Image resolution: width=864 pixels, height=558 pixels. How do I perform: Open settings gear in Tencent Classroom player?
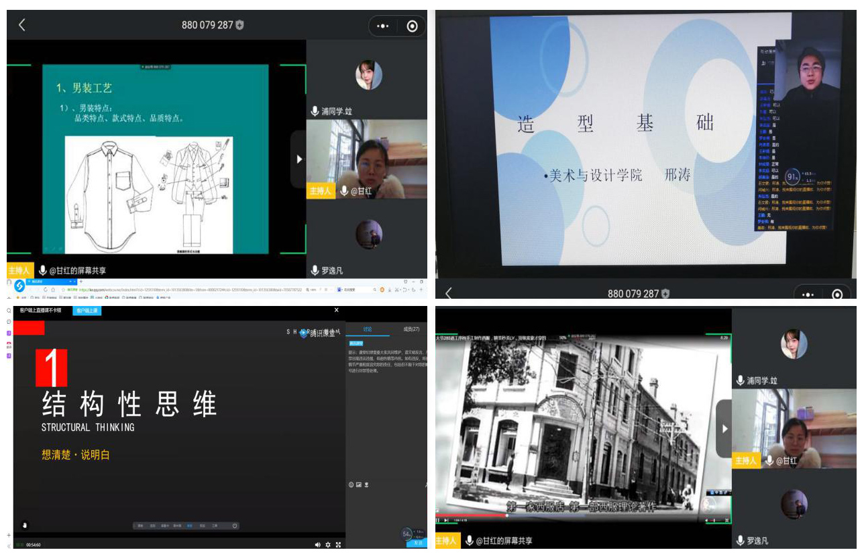(x=328, y=545)
